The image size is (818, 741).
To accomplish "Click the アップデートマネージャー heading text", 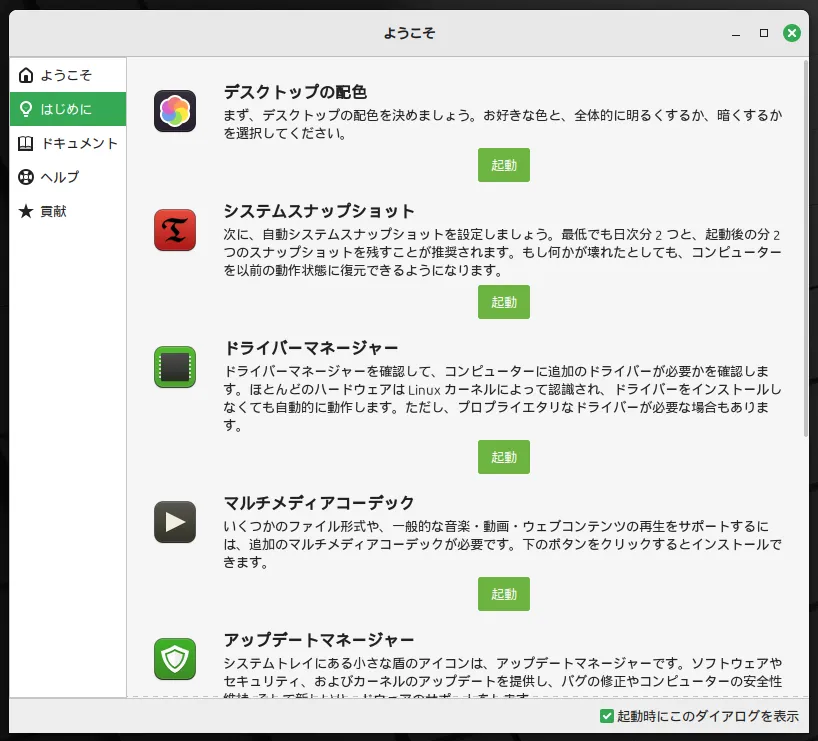I will click(318, 639).
